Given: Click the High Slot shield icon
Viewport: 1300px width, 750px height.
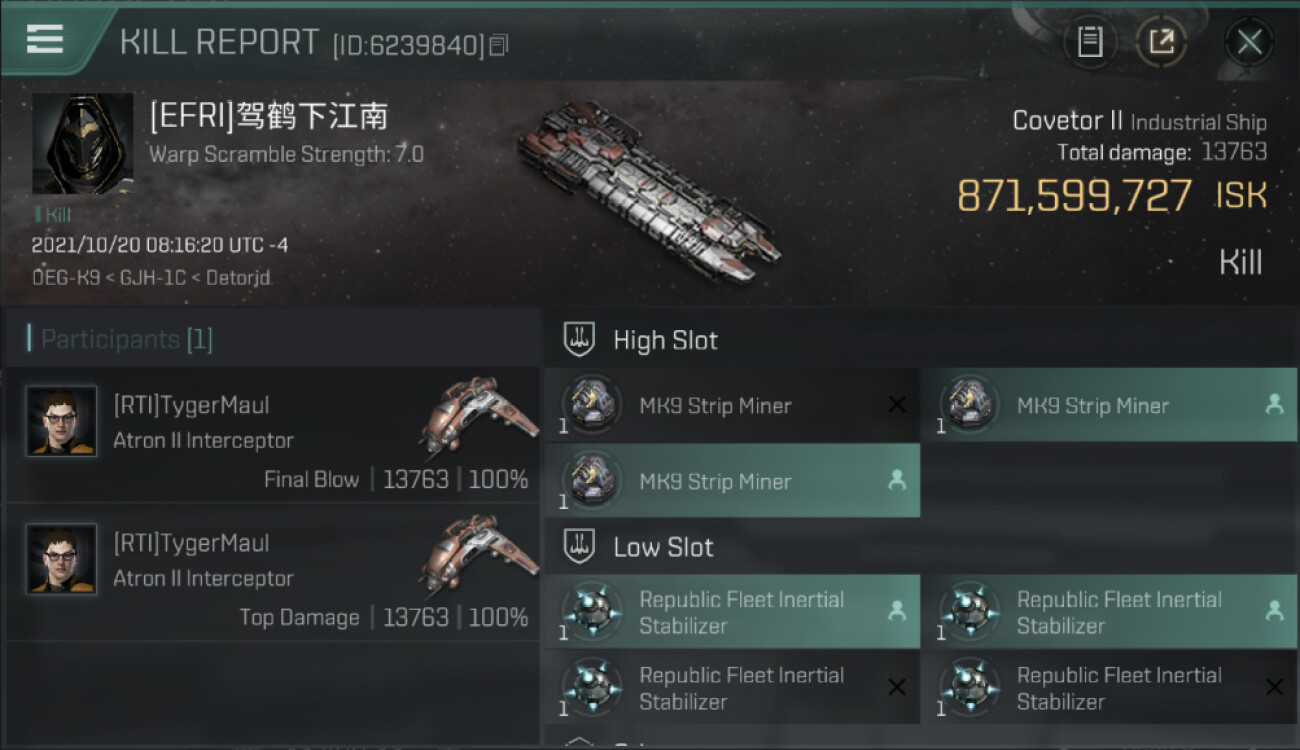Looking at the screenshot, I should (x=580, y=339).
